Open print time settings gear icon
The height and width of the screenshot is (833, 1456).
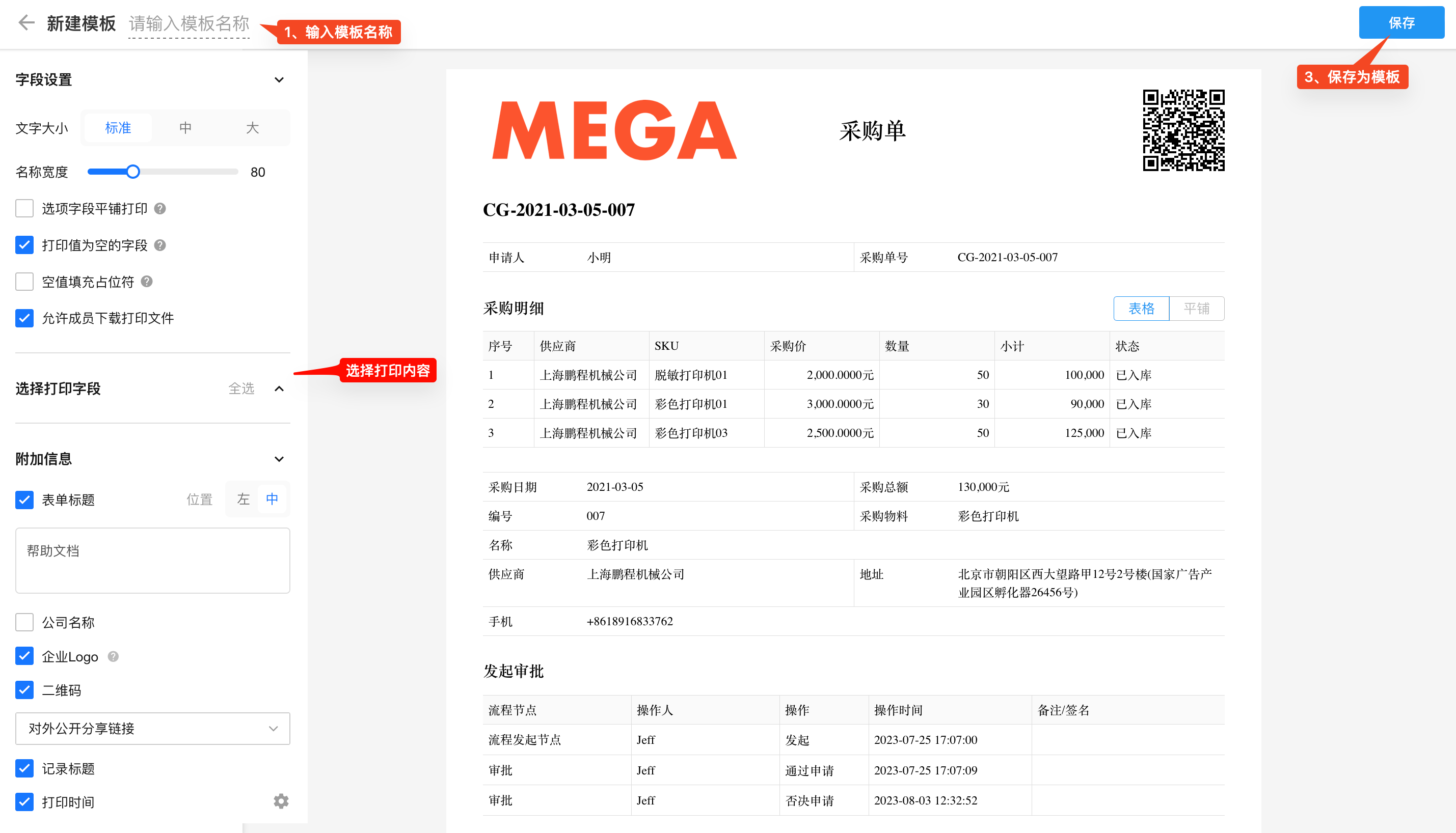280,801
